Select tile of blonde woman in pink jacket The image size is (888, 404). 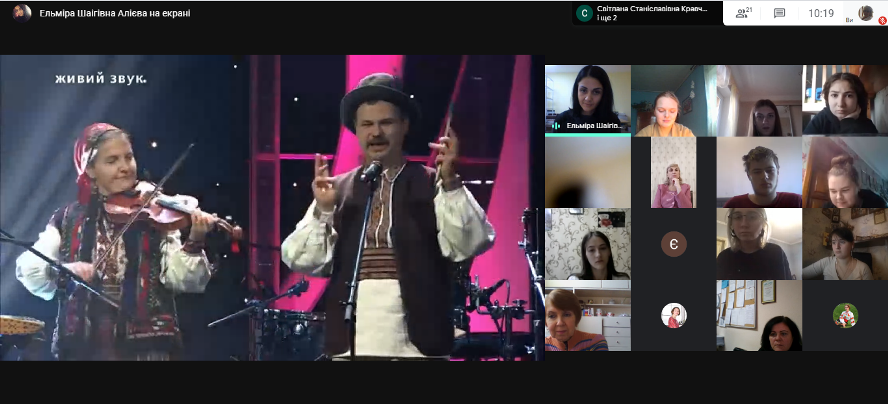pos(673,172)
